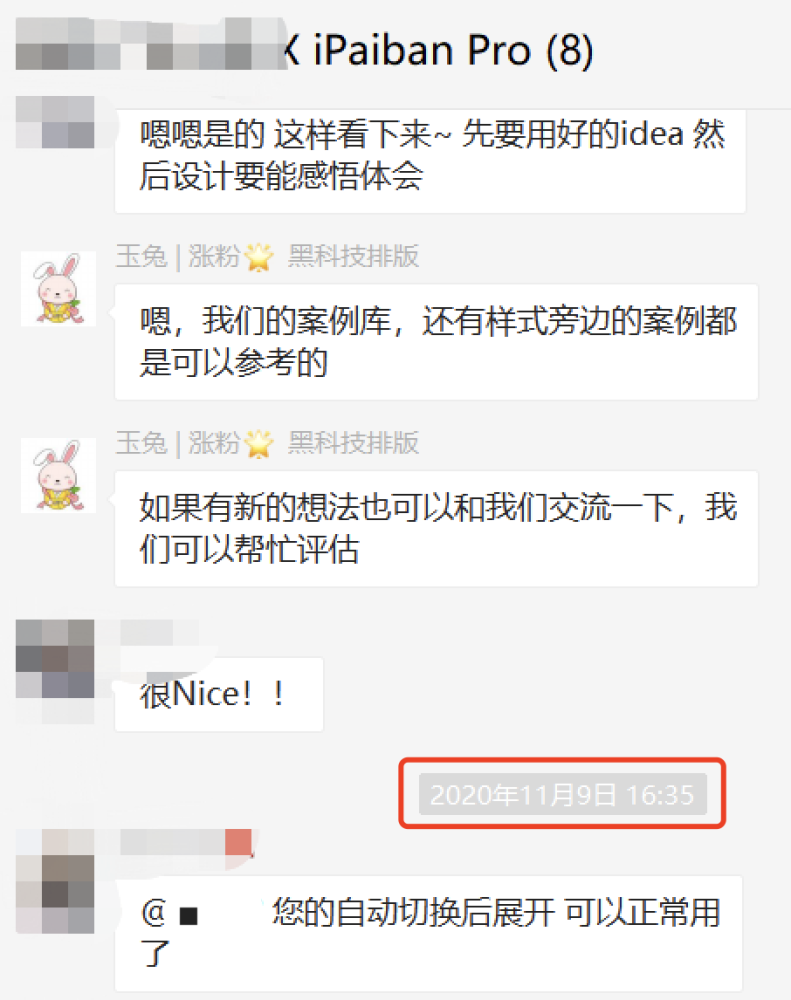791x1000 pixels.
Task: Click the star emoji in first 玉兔 nickname
Action: click(258, 257)
